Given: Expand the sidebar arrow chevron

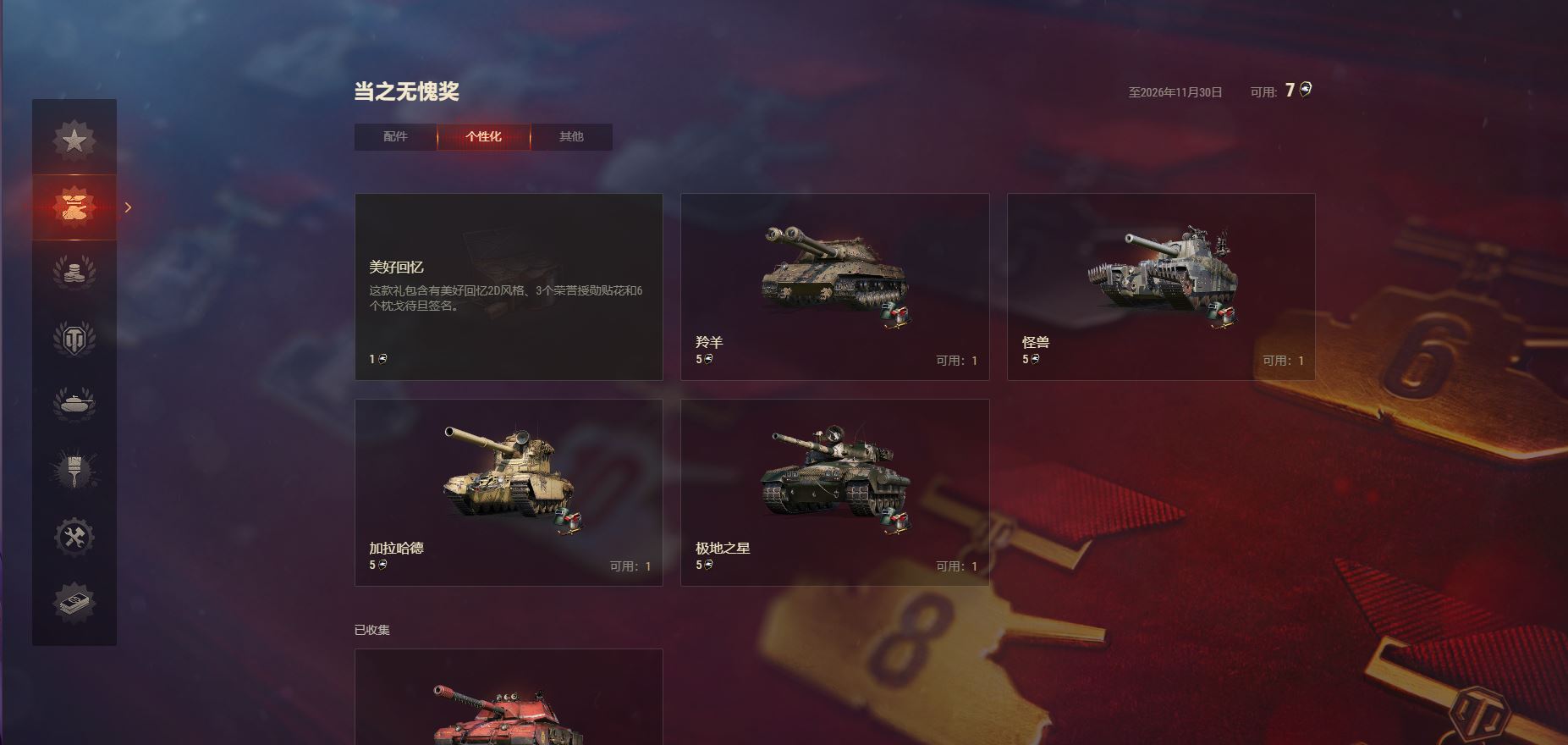Looking at the screenshot, I should tap(128, 207).
